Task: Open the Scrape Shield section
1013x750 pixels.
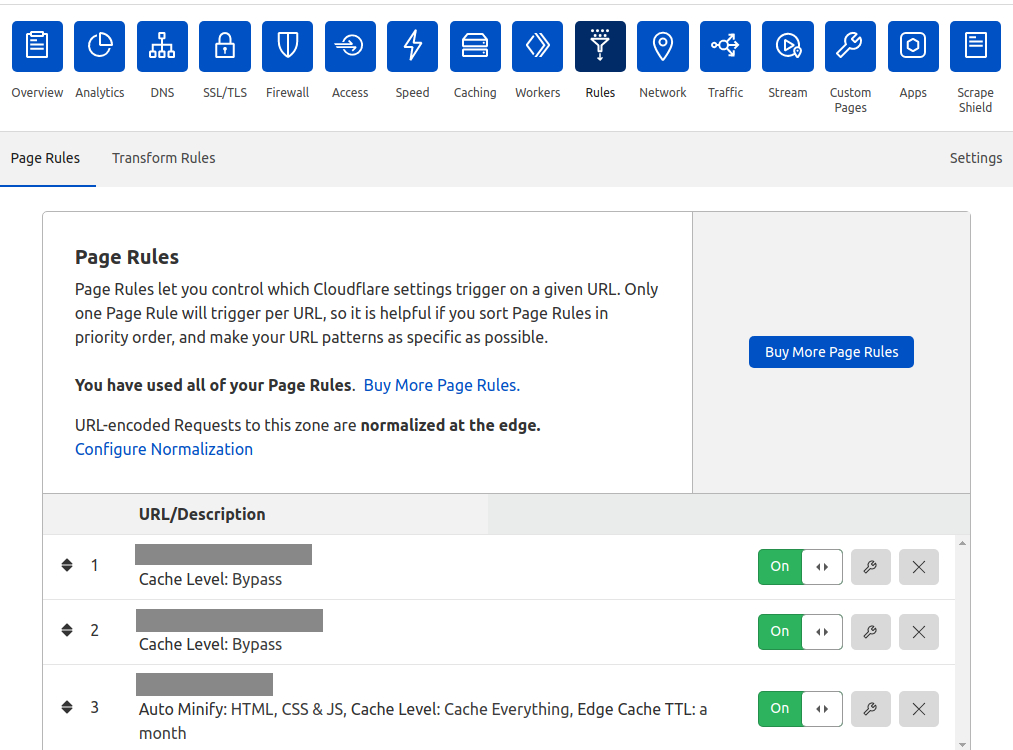Action: tap(975, 46)
